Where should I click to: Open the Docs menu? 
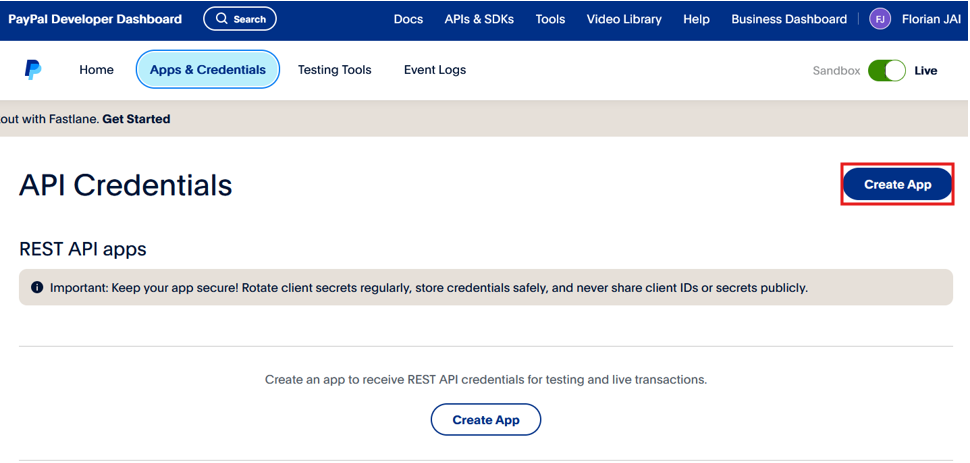point(408,19)
